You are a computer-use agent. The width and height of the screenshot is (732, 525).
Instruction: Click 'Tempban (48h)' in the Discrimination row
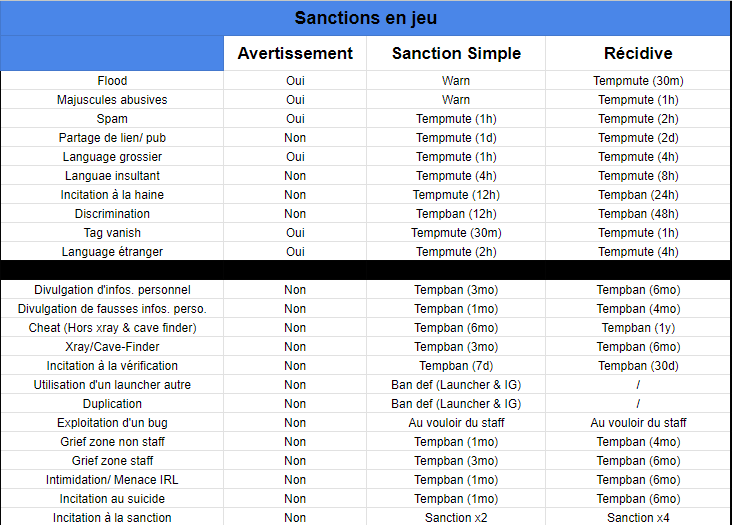638,214
